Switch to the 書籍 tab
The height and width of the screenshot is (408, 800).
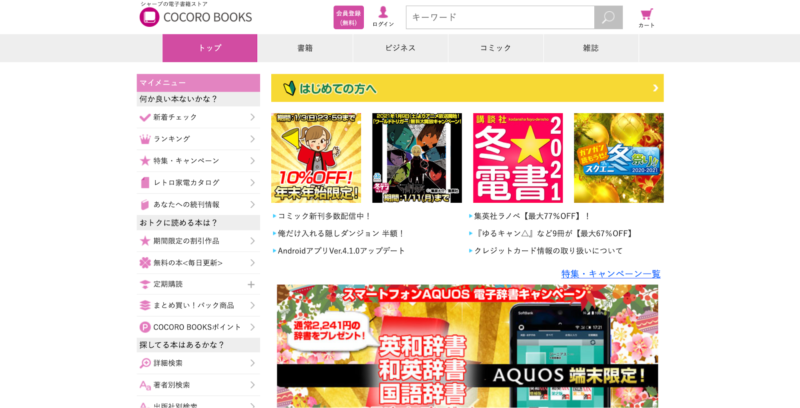pyautogui.click(x=305, y=48)
